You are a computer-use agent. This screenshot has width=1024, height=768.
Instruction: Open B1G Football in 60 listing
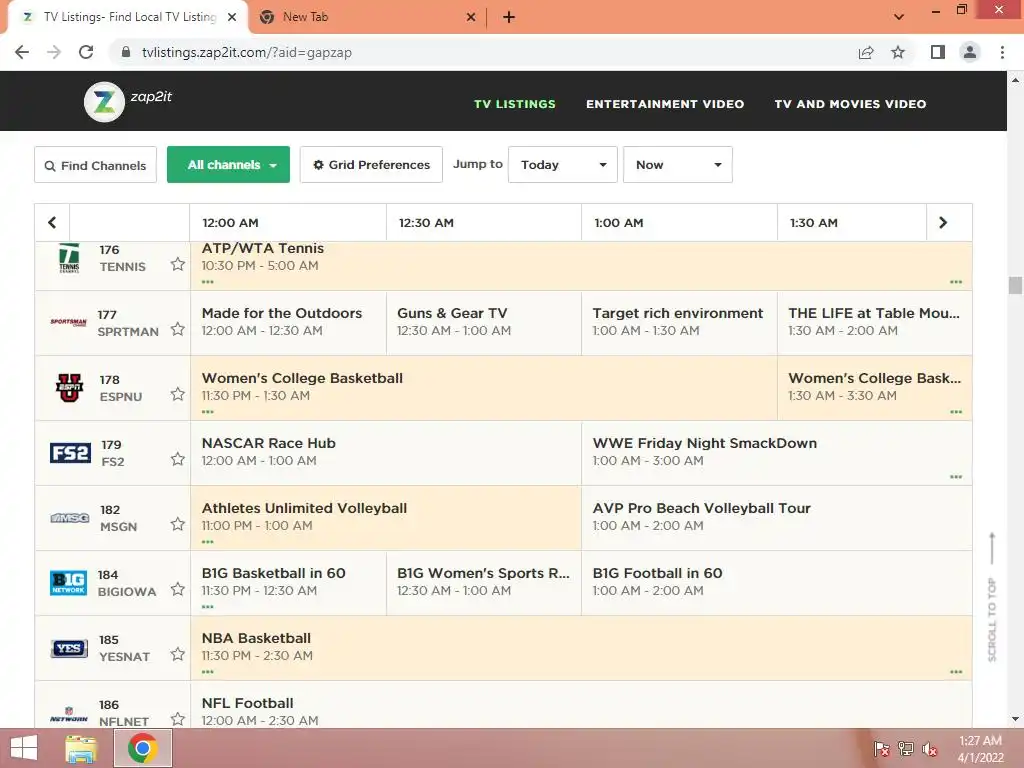776,583
